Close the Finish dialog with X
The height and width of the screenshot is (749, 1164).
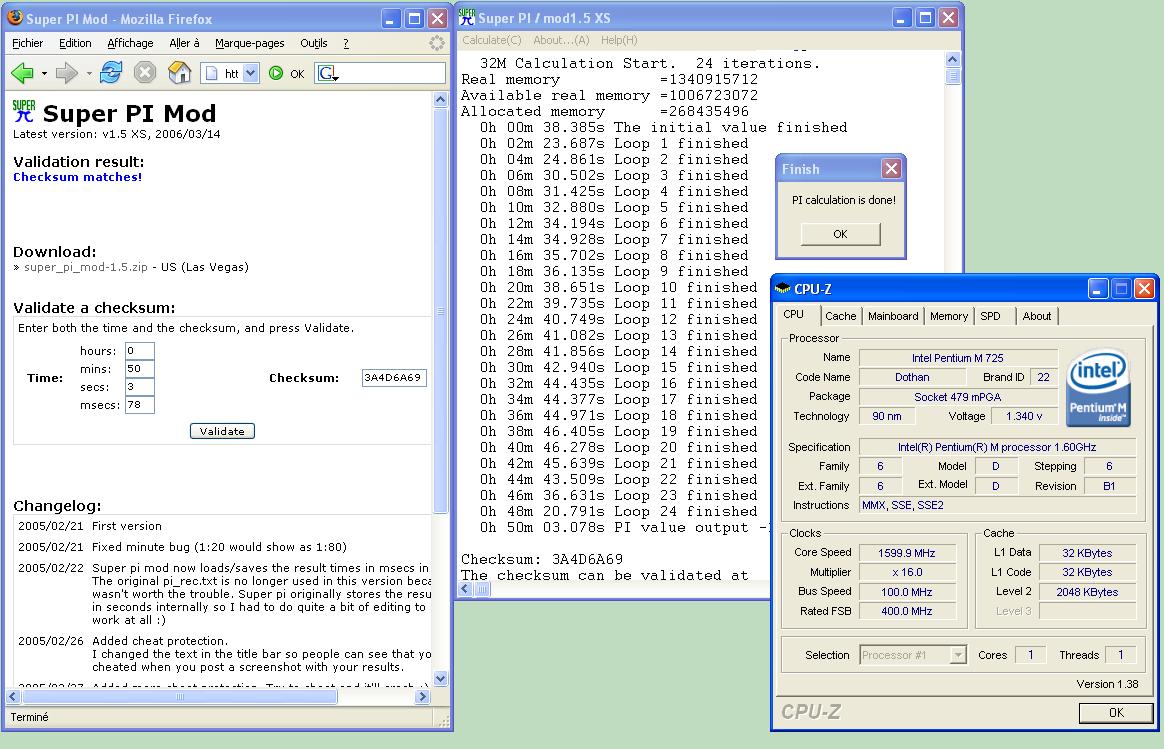click(891, 169)
